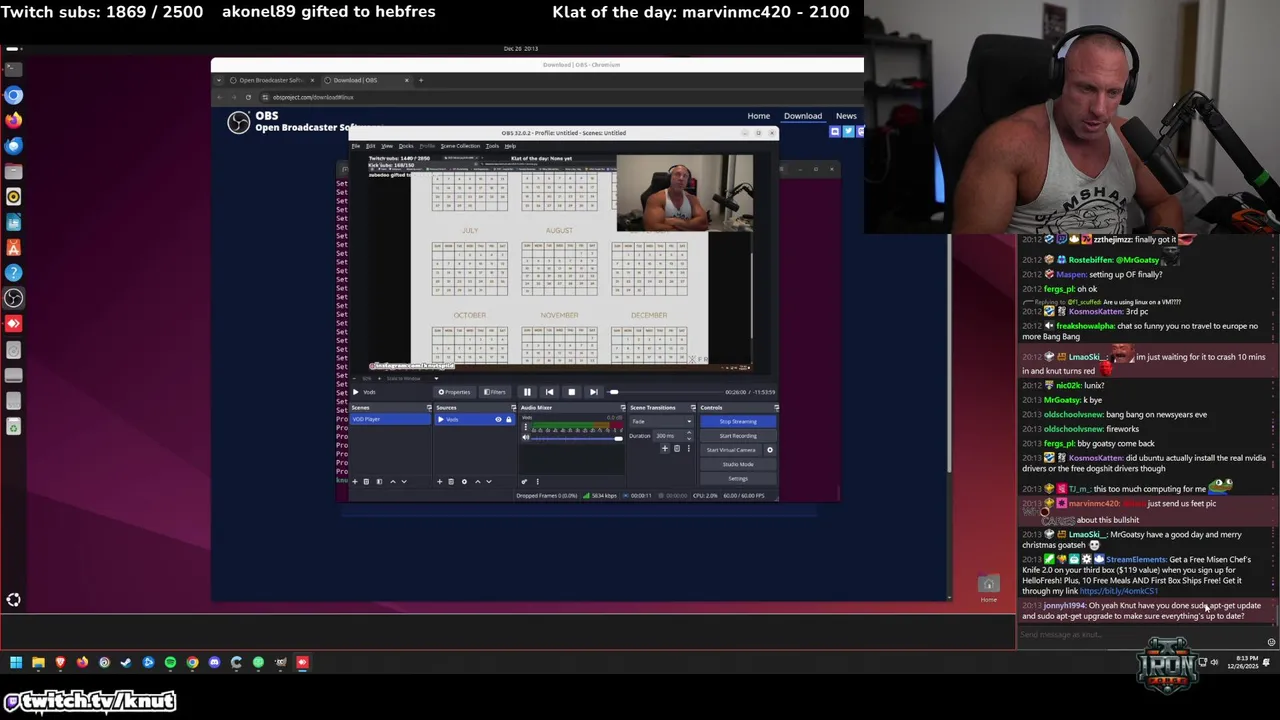Open the Vods mixer options three-dot menu
Screen dimensions: 1280x720
pyautogui.click(x=526, y=426)
